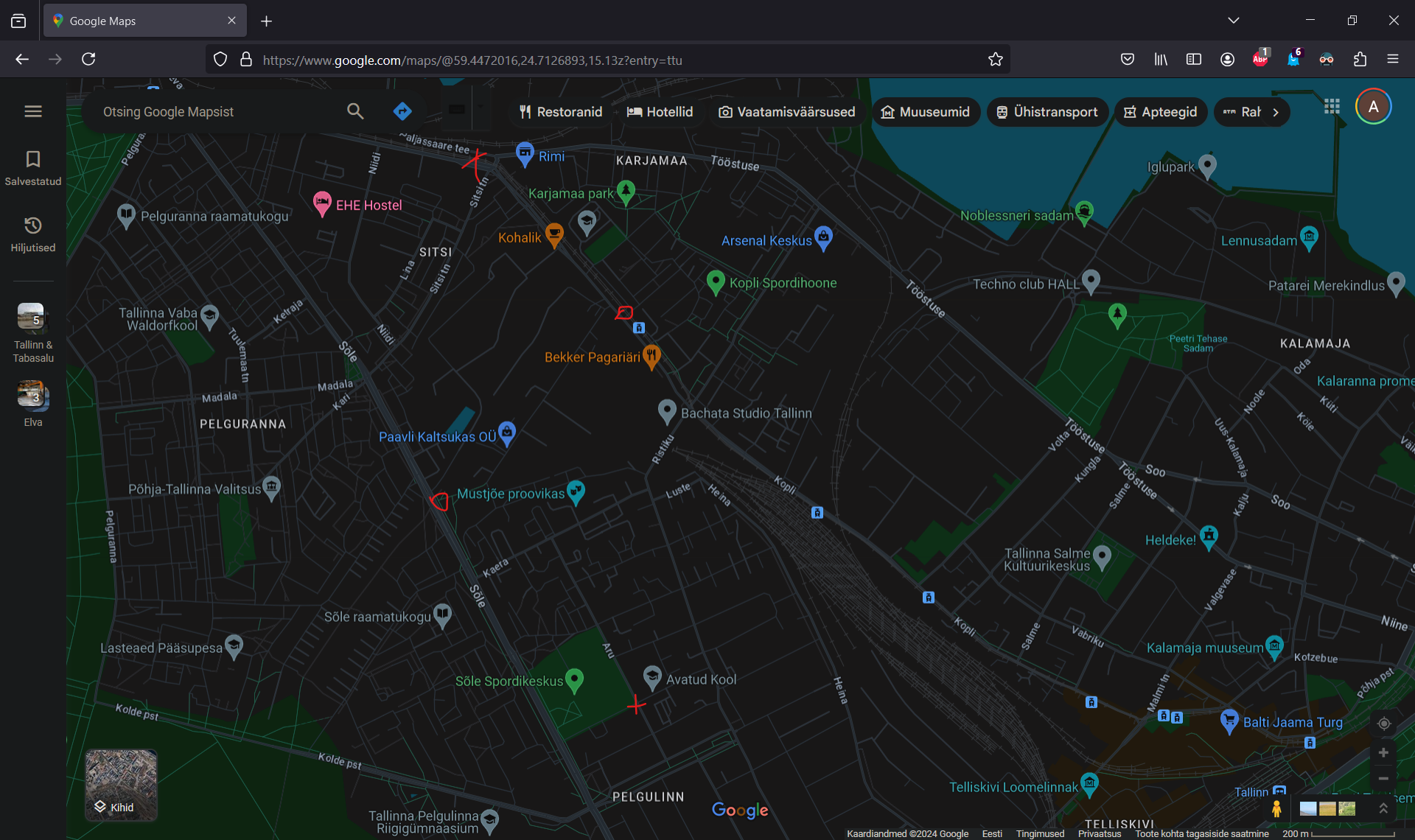Zoom out with the minus button
This screenshot has height=840, width=1415.
[1383, 779]
